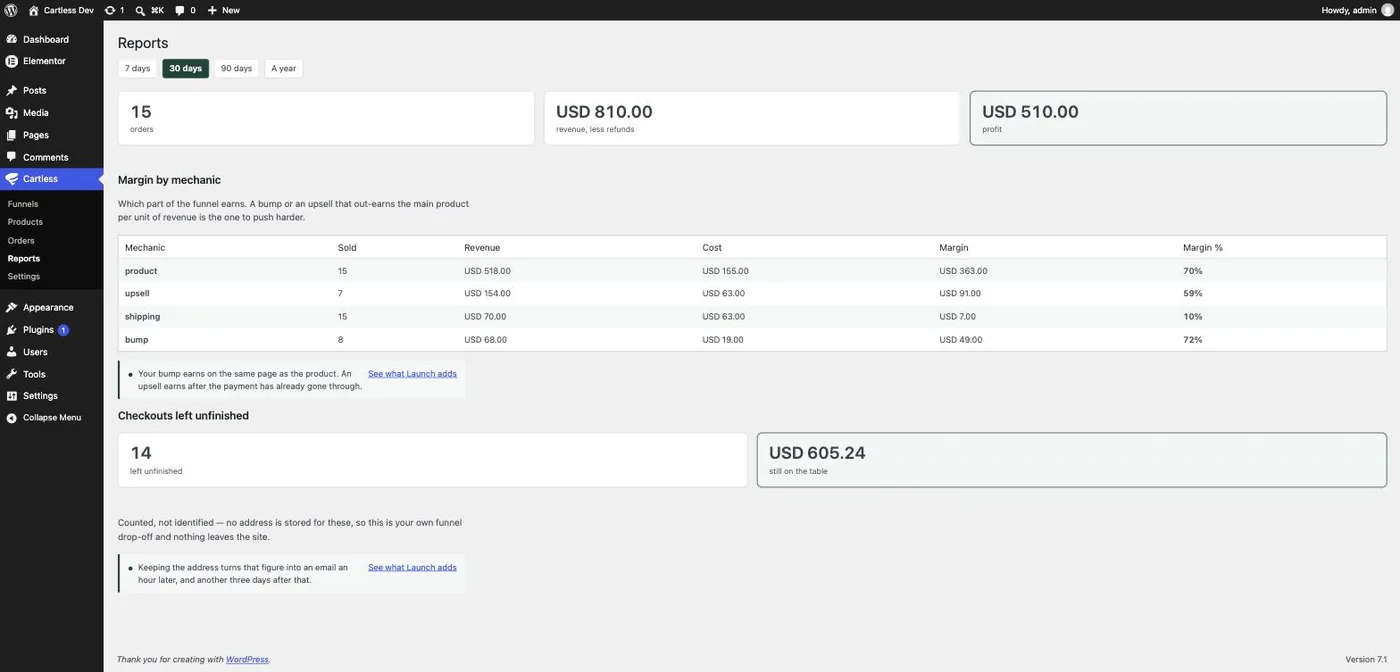
Task: Click the Pages sidebar icon
Action: (x=11, y=135)
